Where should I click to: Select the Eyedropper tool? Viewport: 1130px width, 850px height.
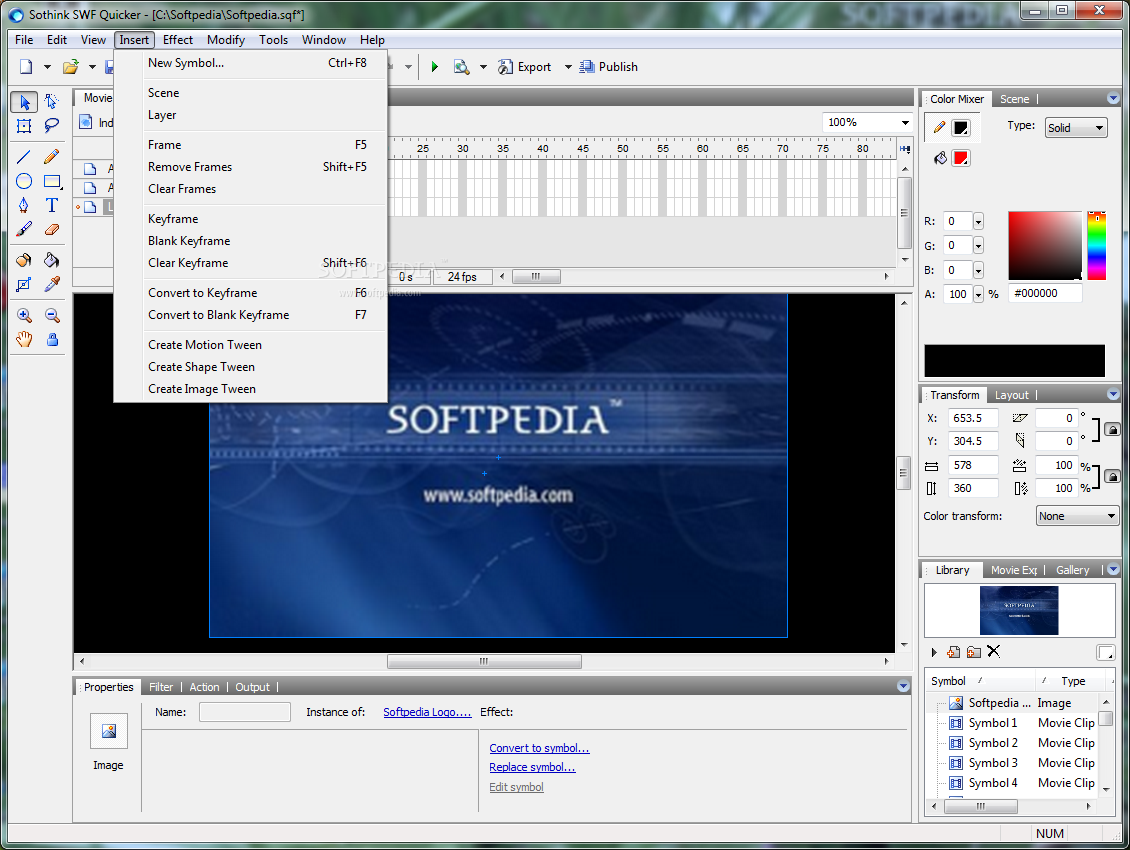pos(51,284)
